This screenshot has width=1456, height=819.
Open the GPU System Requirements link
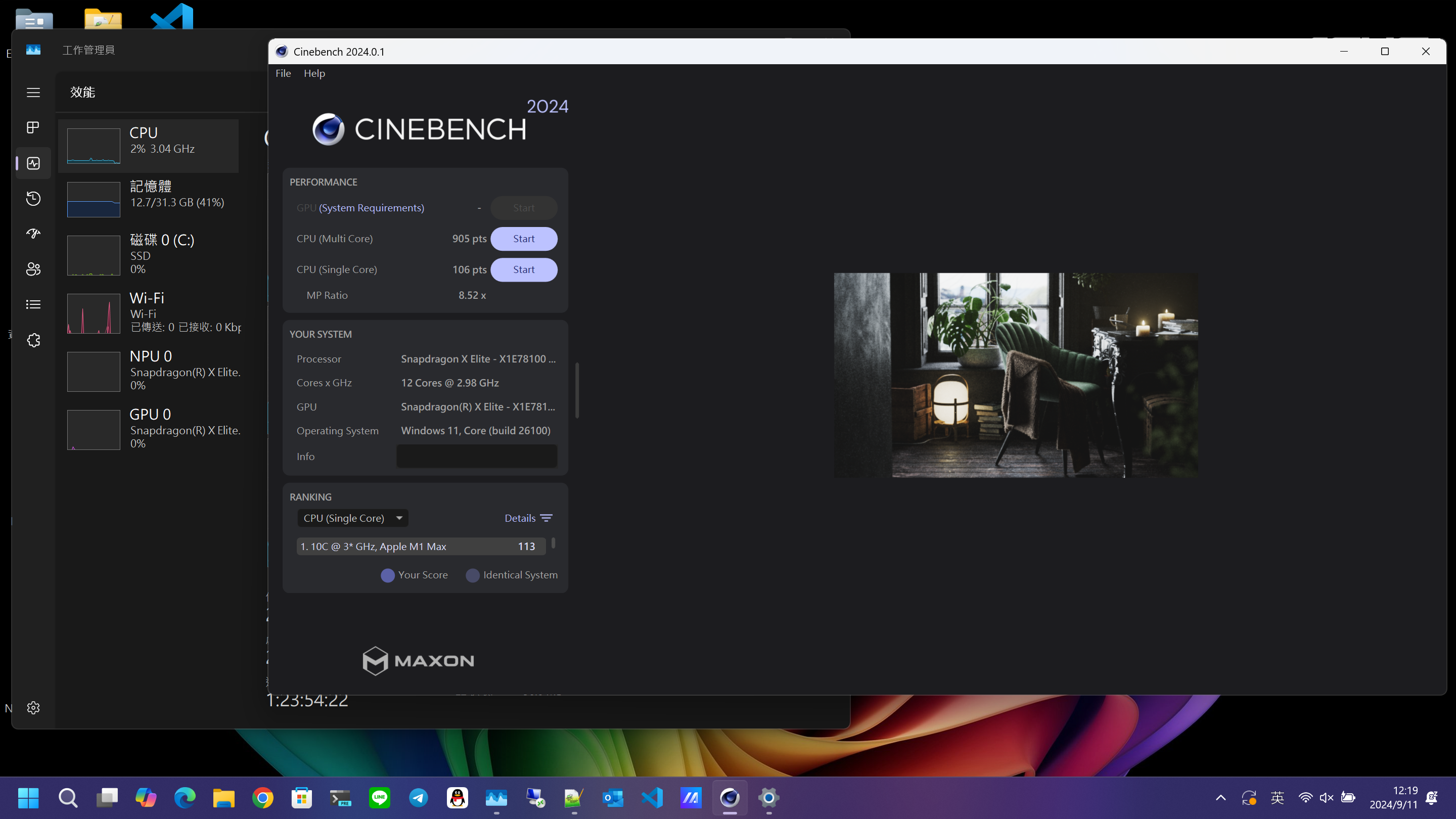click(372, 208)
